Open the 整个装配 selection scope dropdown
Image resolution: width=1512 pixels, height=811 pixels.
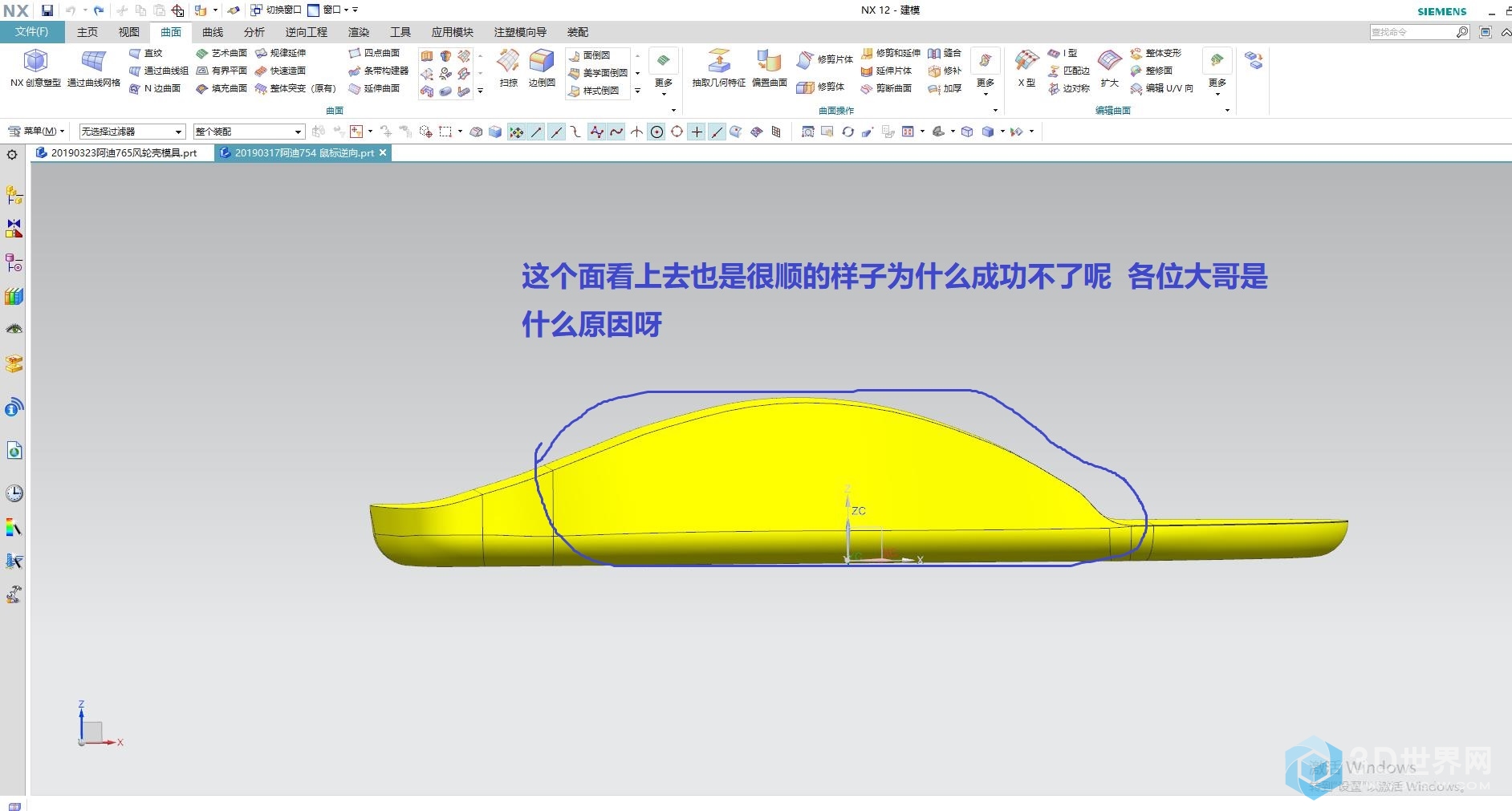tap(249, 132)
